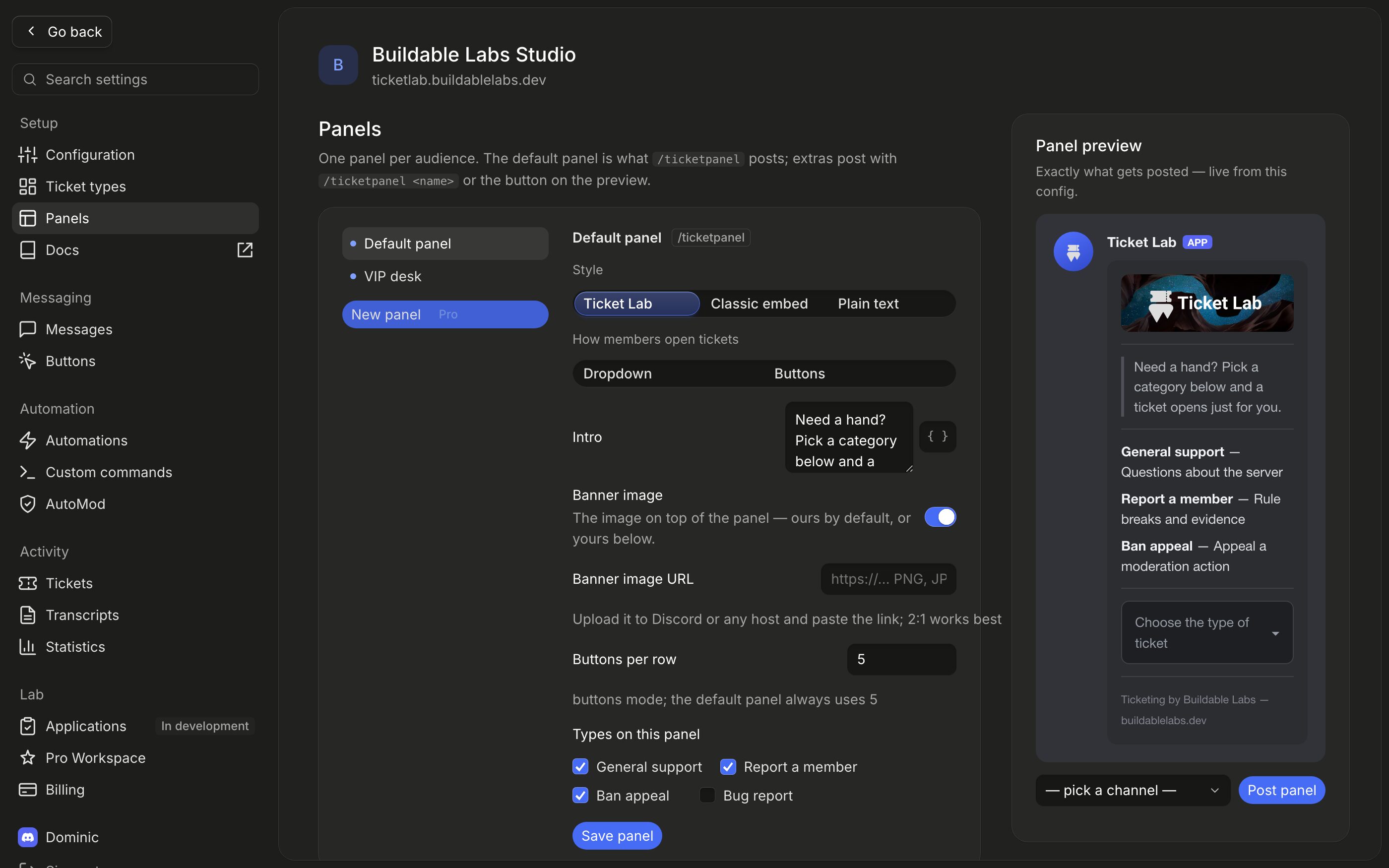Click the AutoMod shield icon
Viewport: 1389px width, 868px height.
(x=28, y=503)
